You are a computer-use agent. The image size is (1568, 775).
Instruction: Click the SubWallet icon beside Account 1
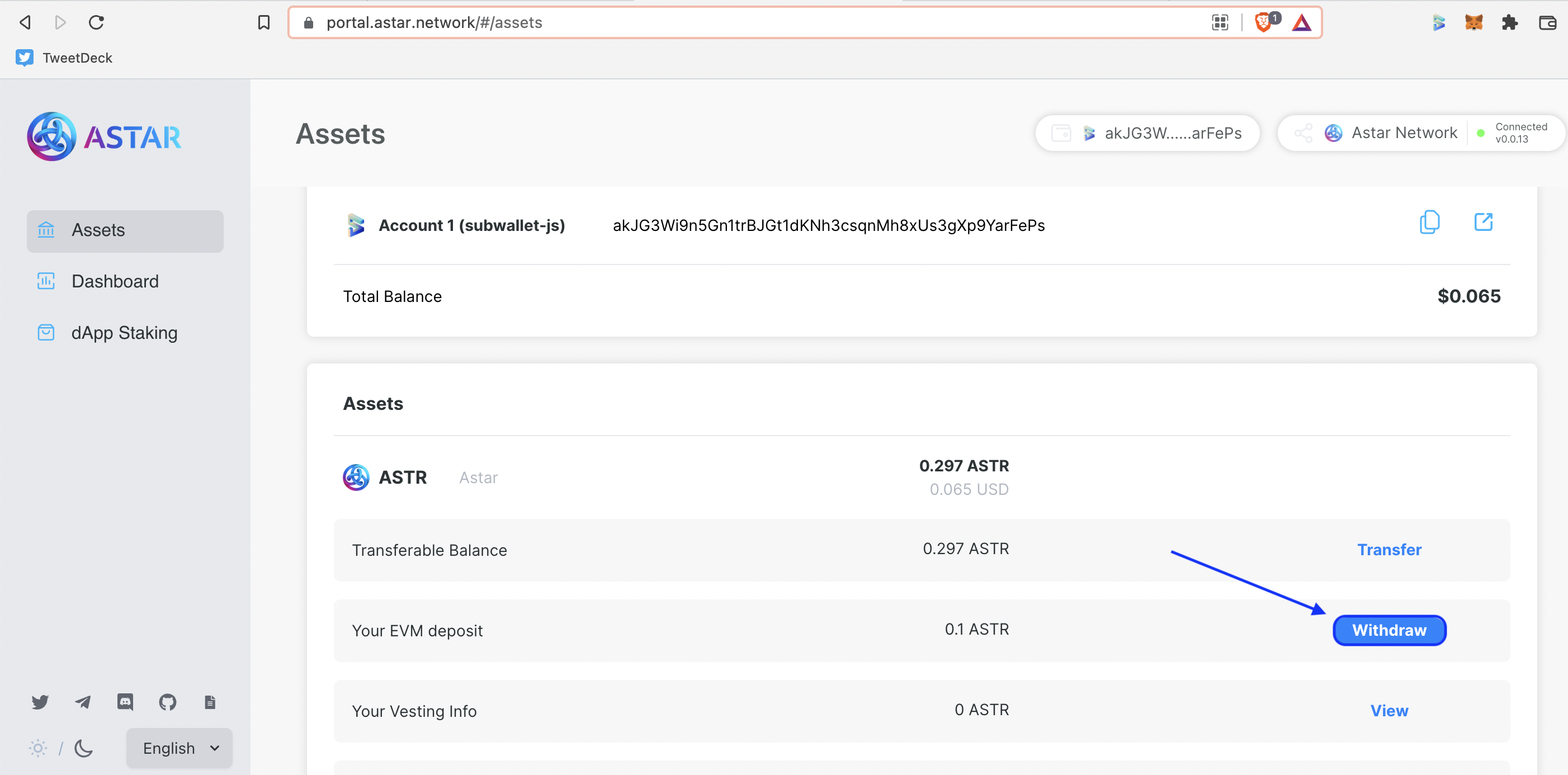coord(356,225)
